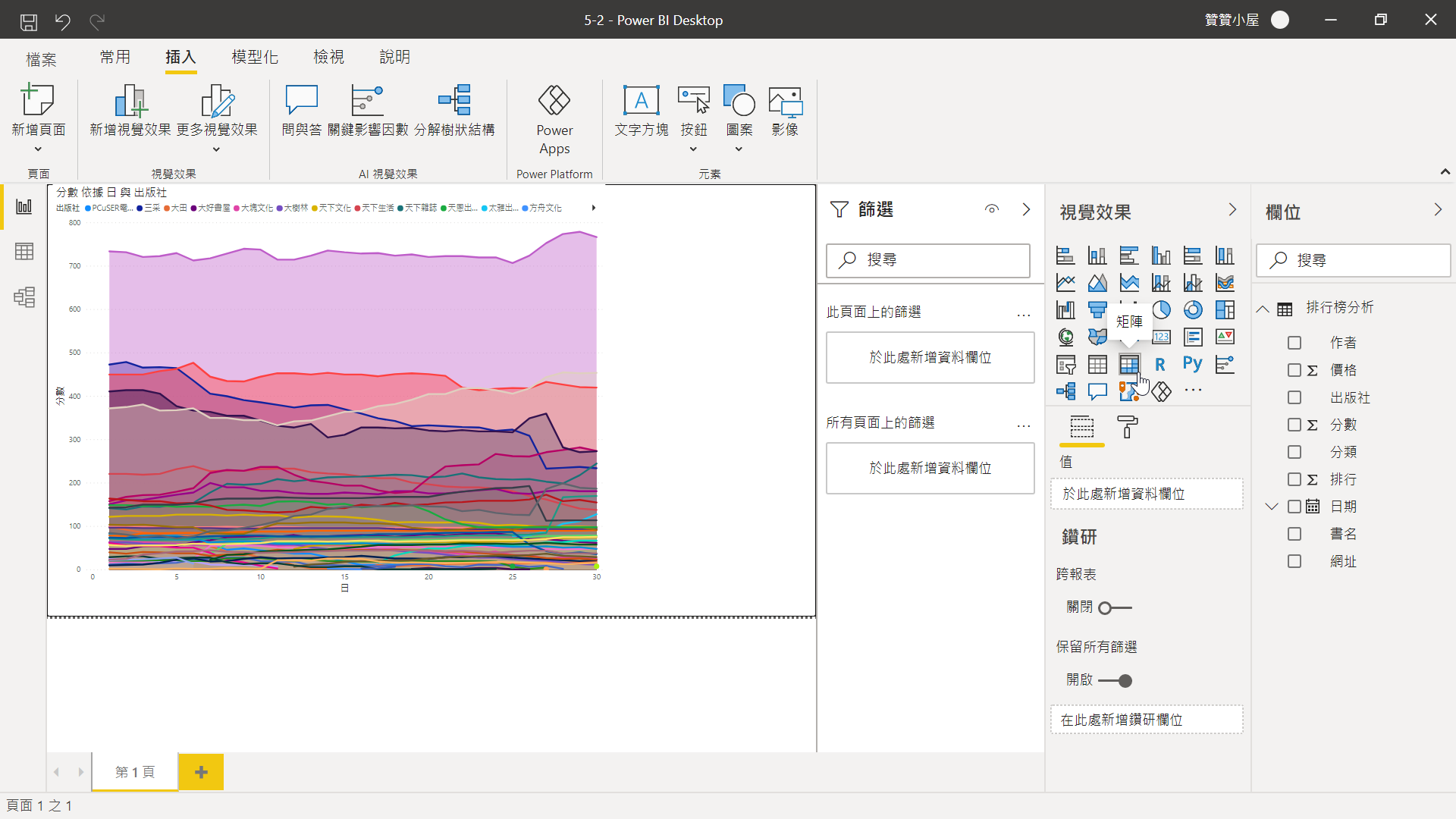Choose the pie chart visual
The height and width of the screenshot is (819, 1456).
pyautogui.click(x=1161, y=309)
